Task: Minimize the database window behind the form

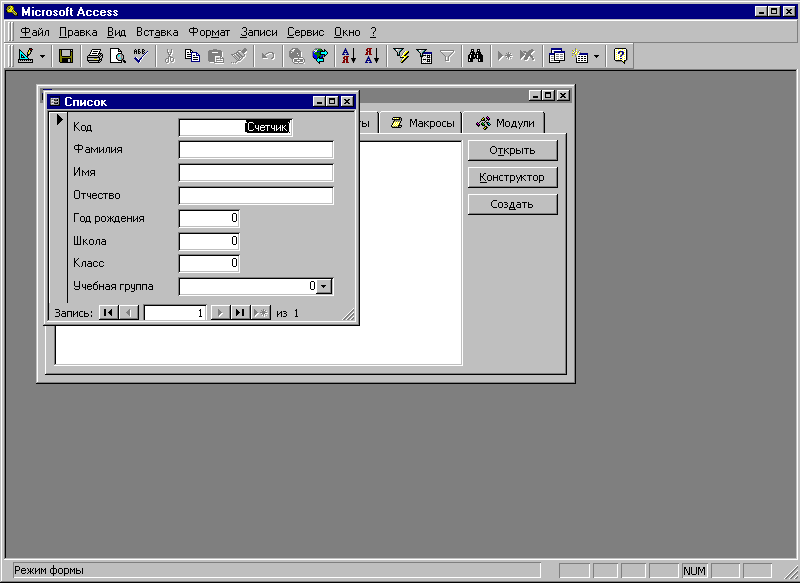Action: pyautogui.click(x=535, y=95)
